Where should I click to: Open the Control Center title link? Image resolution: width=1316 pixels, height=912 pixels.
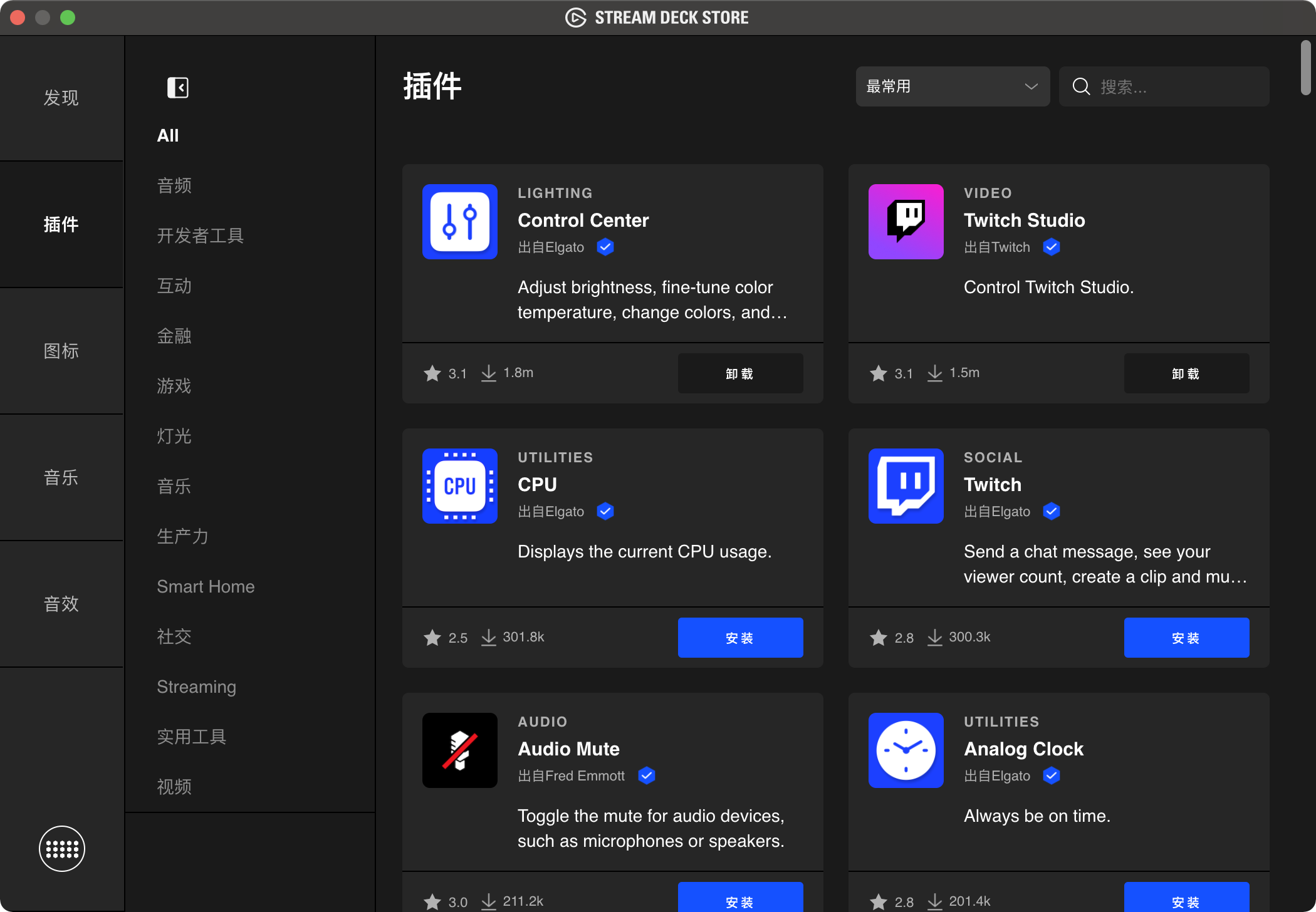pyautogui.click(x=583, y=220)
